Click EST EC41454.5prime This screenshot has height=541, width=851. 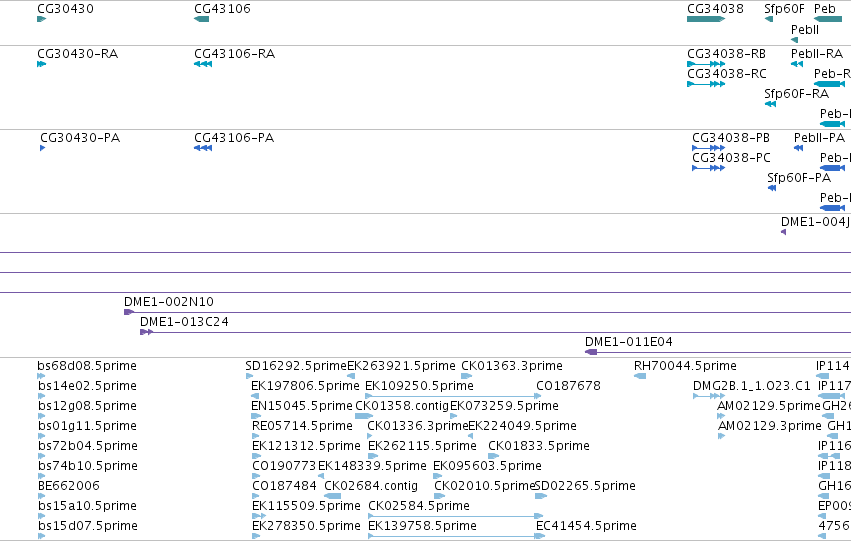[x=586, y=526]
